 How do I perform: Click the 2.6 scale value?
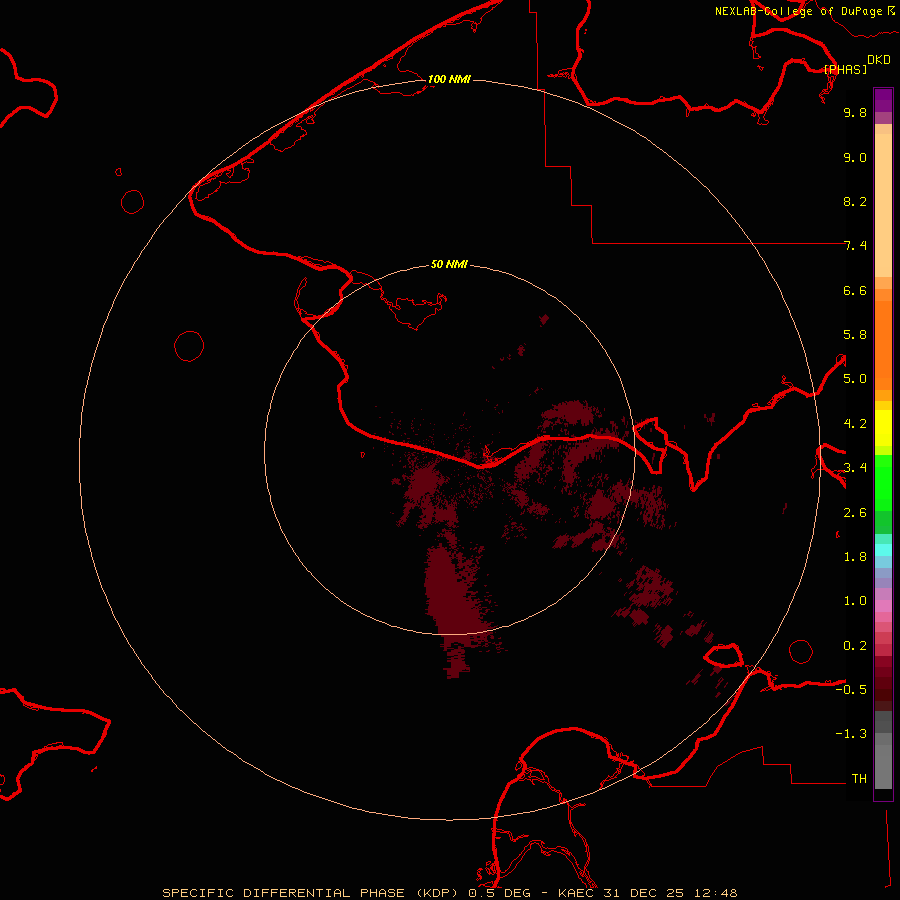[x=855, y=513]
